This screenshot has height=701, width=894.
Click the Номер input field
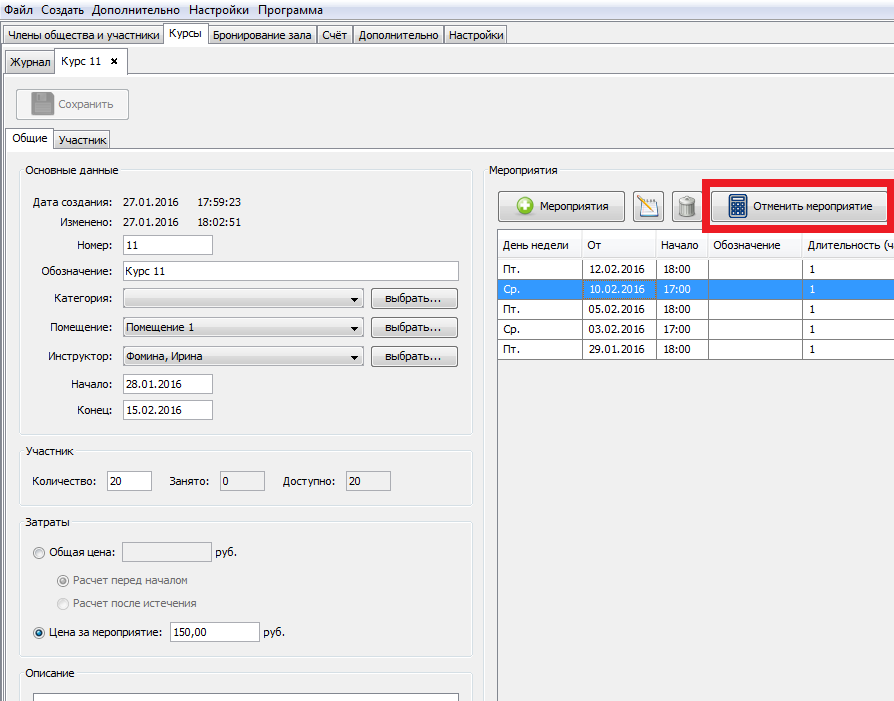coord(168,245)
